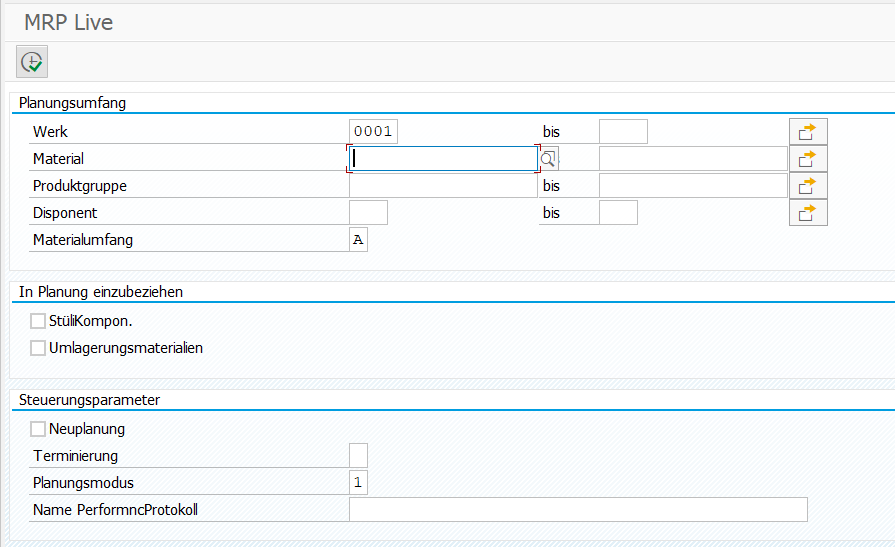Image resolution: width=895 pixels, height=547 pixels.
Task: Click the Disponent bis field
Action: (618, 212)
